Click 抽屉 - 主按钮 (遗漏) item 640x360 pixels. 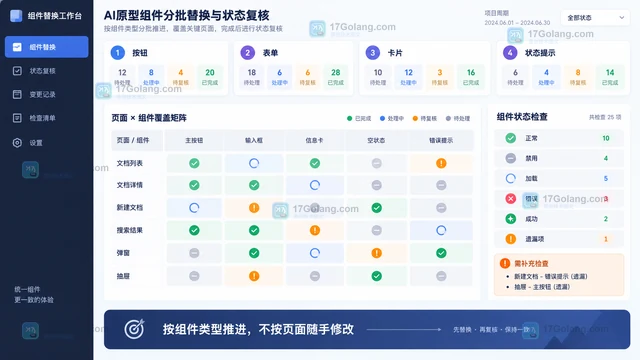(x=542, y=287)
